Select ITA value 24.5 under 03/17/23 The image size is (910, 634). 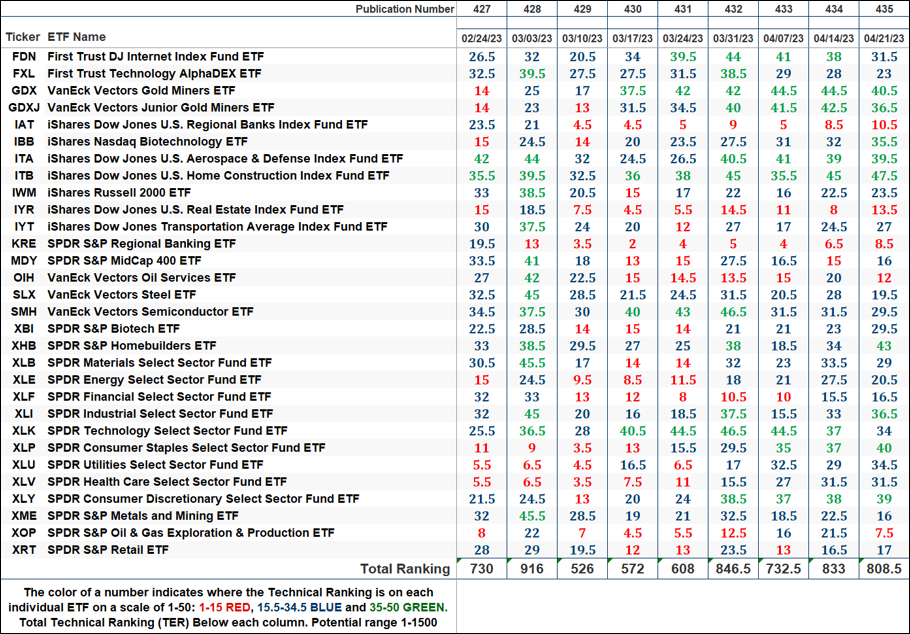coord(633,158)
